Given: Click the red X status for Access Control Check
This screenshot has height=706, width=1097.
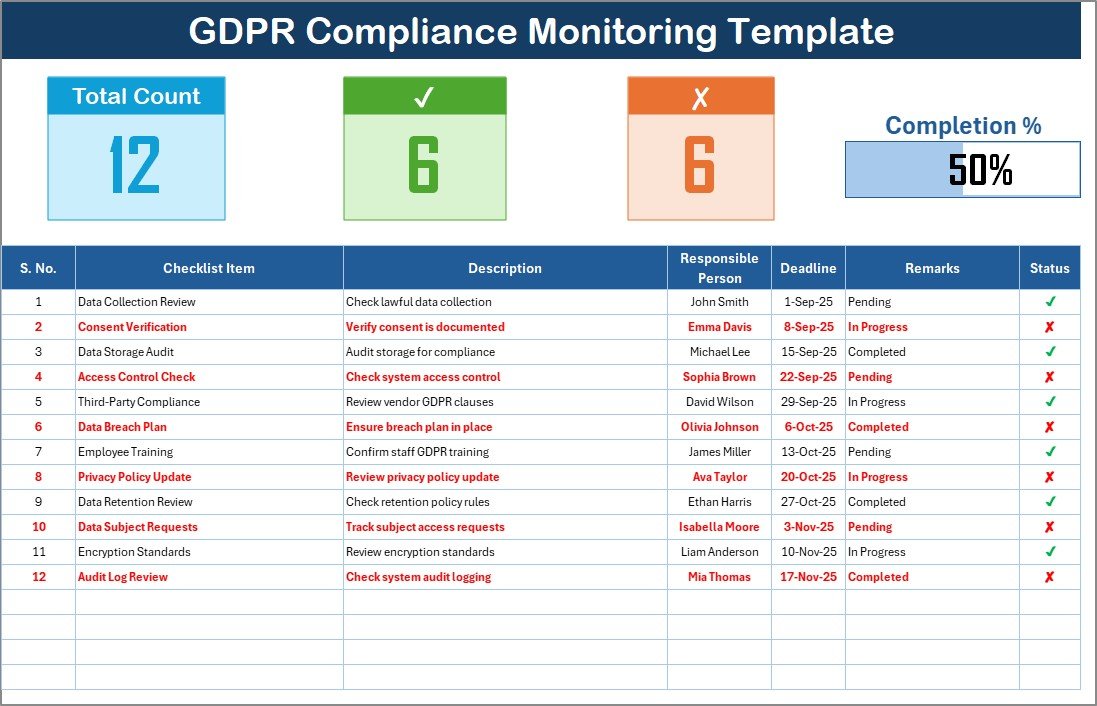Looking at the screenshot, I should 1049,377.
